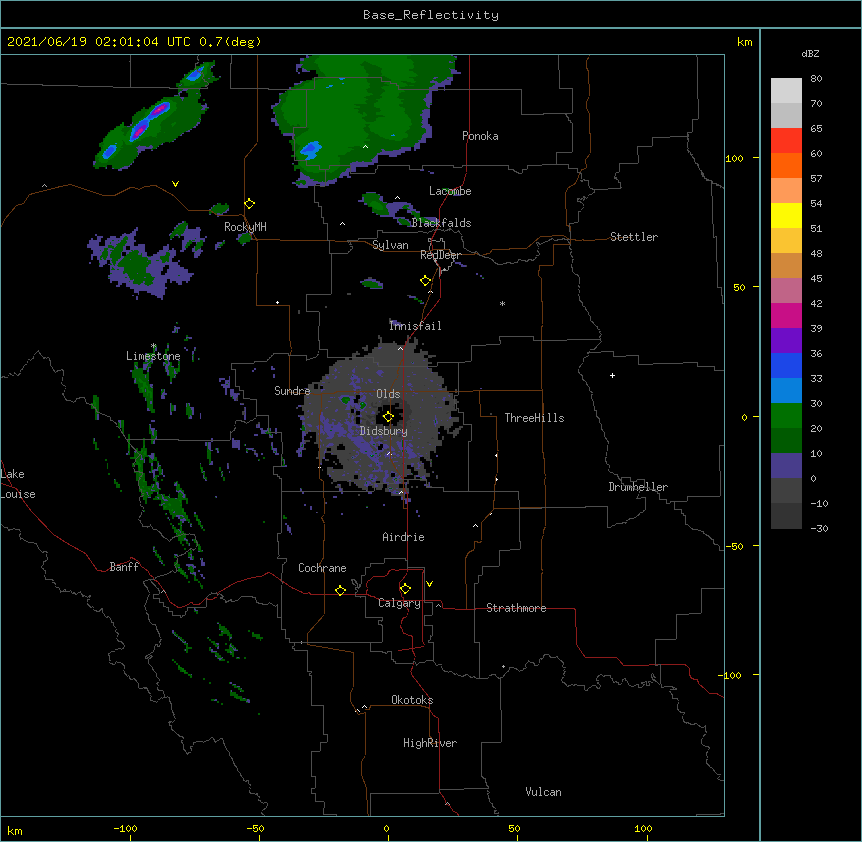Click the 80 value at the legend top
The width and height of the screenshot is (862, 842).
tap(816, 79)
